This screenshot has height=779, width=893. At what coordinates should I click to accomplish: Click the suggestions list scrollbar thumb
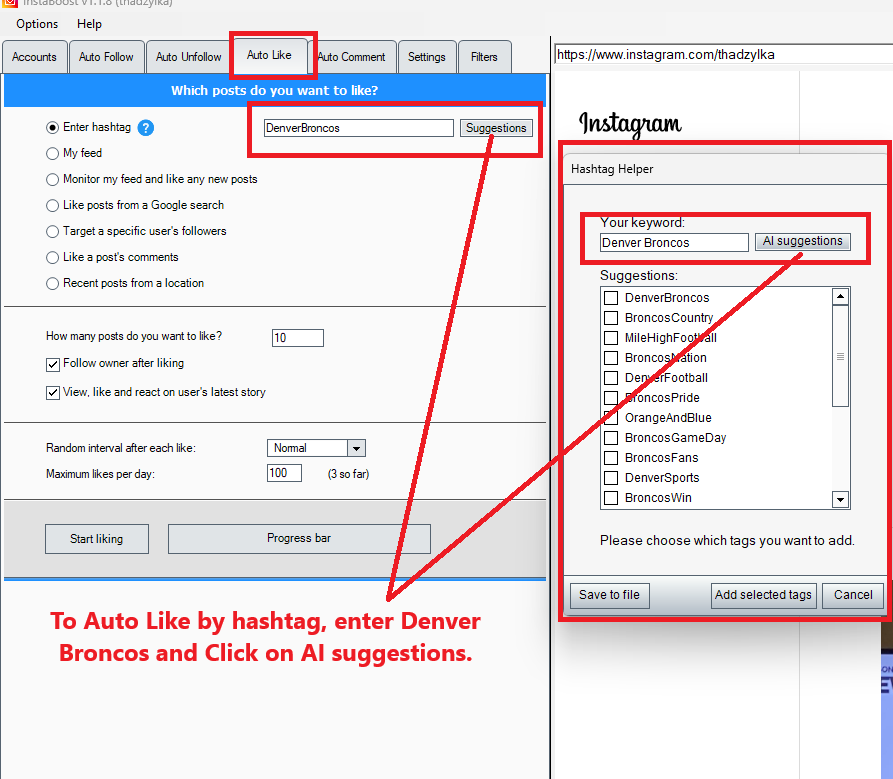coord(841,356)
